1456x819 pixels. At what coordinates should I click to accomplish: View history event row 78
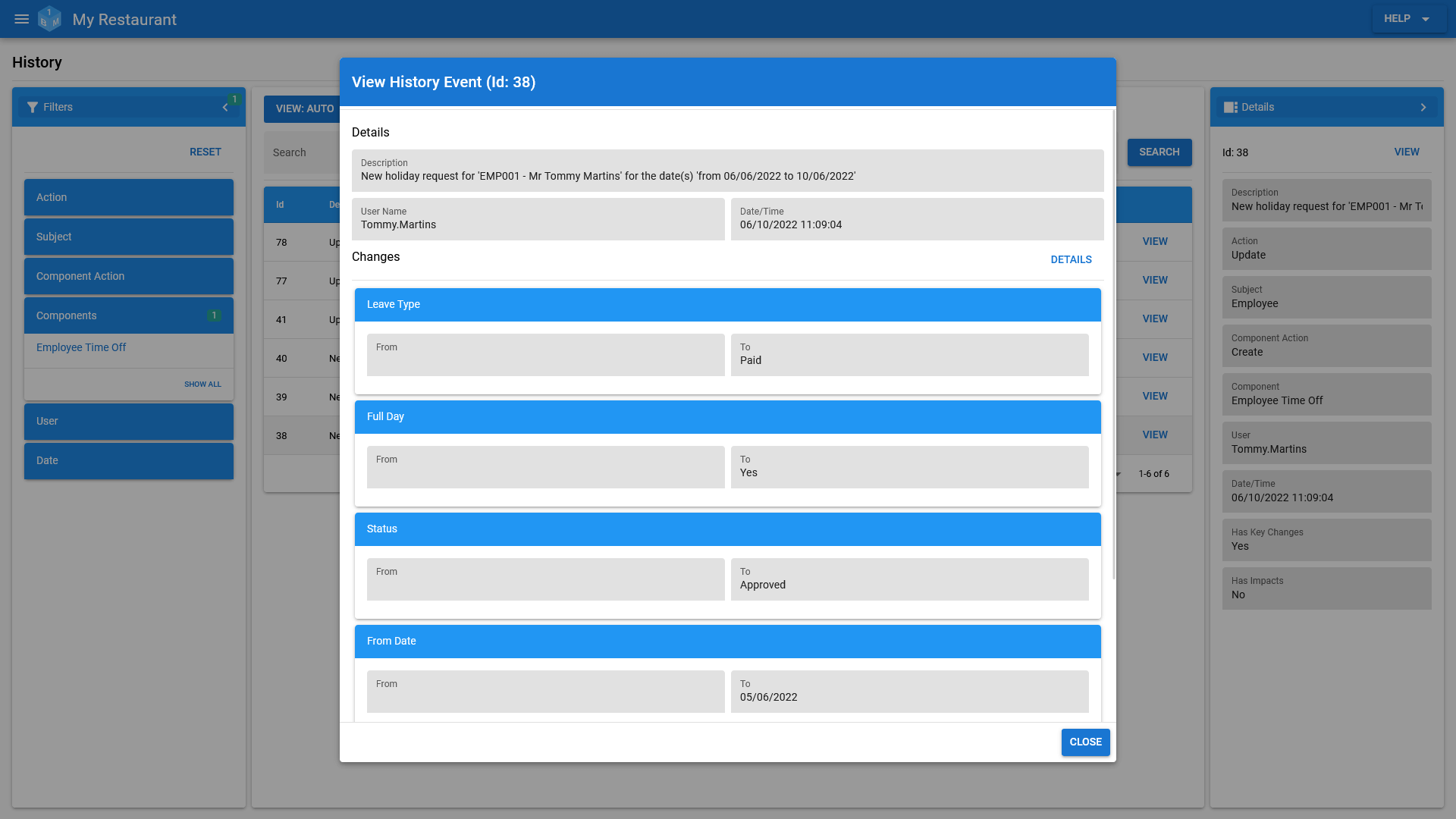pyautogui.click(x=1155, y=242)
